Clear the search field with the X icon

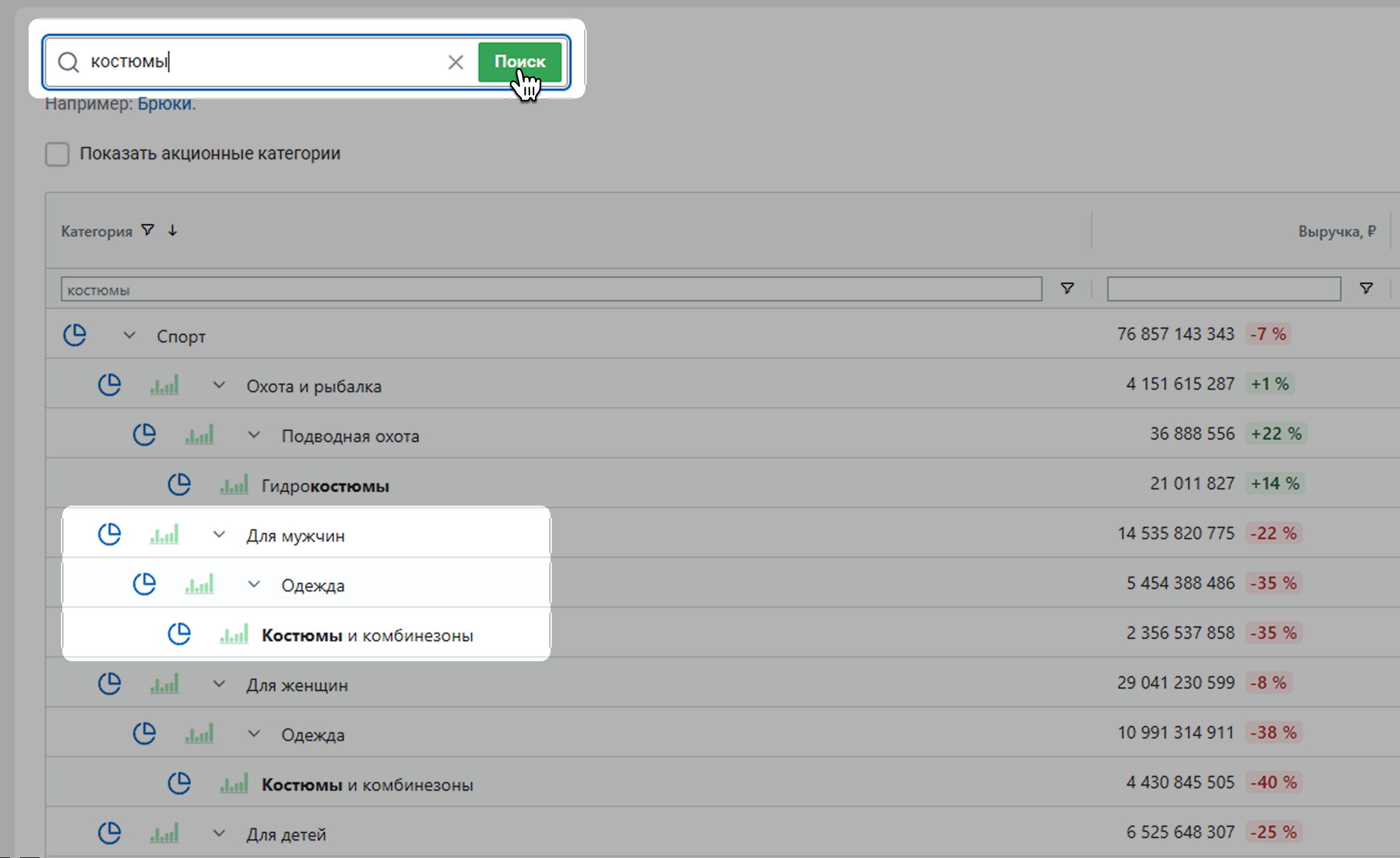tap(456, 62)
